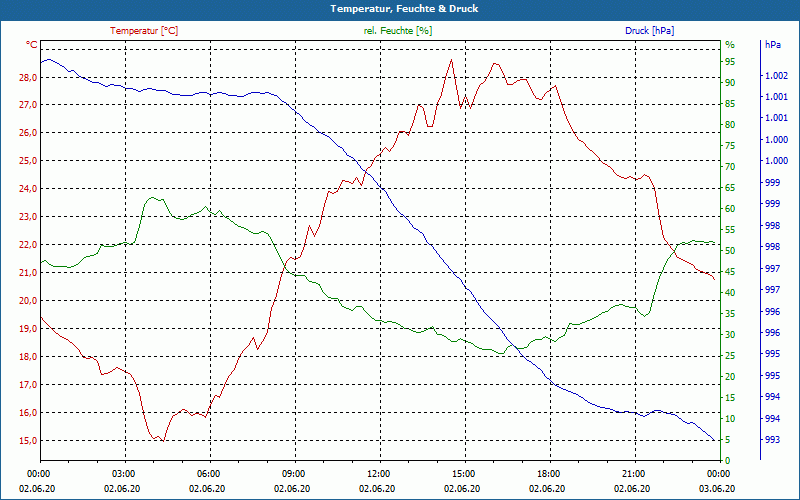
Task: Click the chart title 'Temperatur, Feuchte & Druck'
Action: click(404, 9)
